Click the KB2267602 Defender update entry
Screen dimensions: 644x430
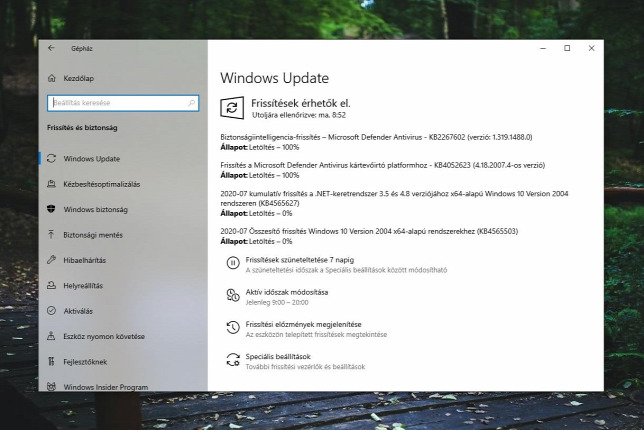click(376, 137)
